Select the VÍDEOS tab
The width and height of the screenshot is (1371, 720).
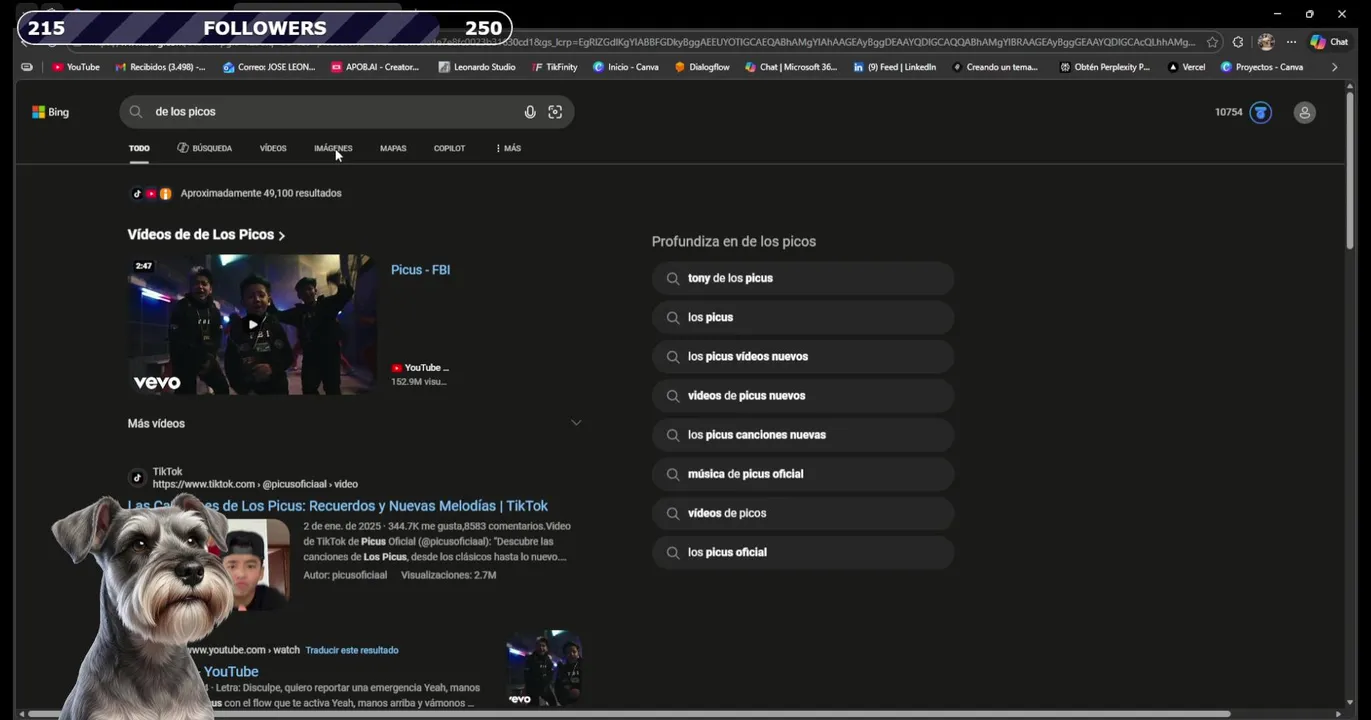coord(273,148)
